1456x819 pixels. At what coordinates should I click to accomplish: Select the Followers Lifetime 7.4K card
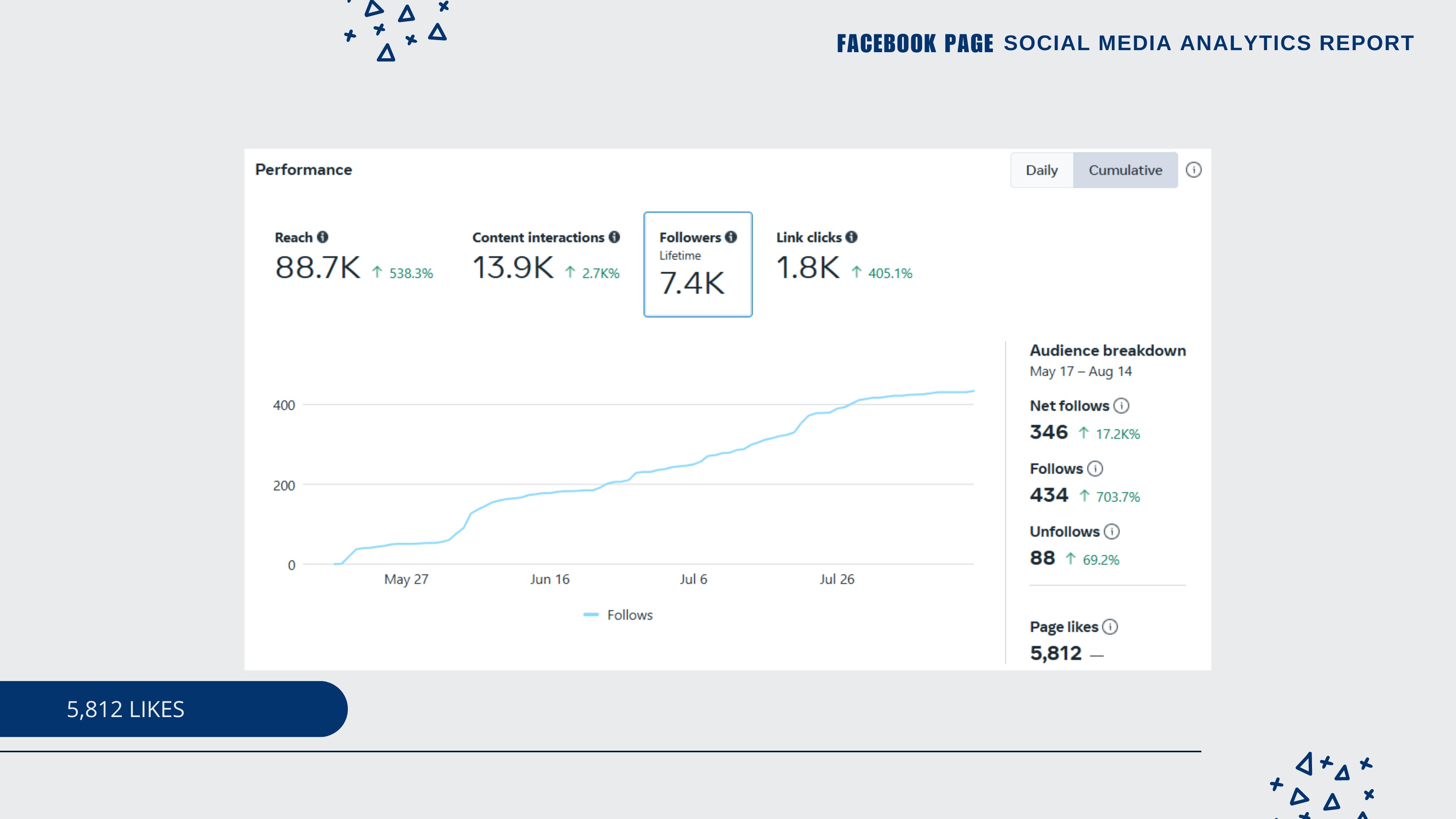point(698,265)
